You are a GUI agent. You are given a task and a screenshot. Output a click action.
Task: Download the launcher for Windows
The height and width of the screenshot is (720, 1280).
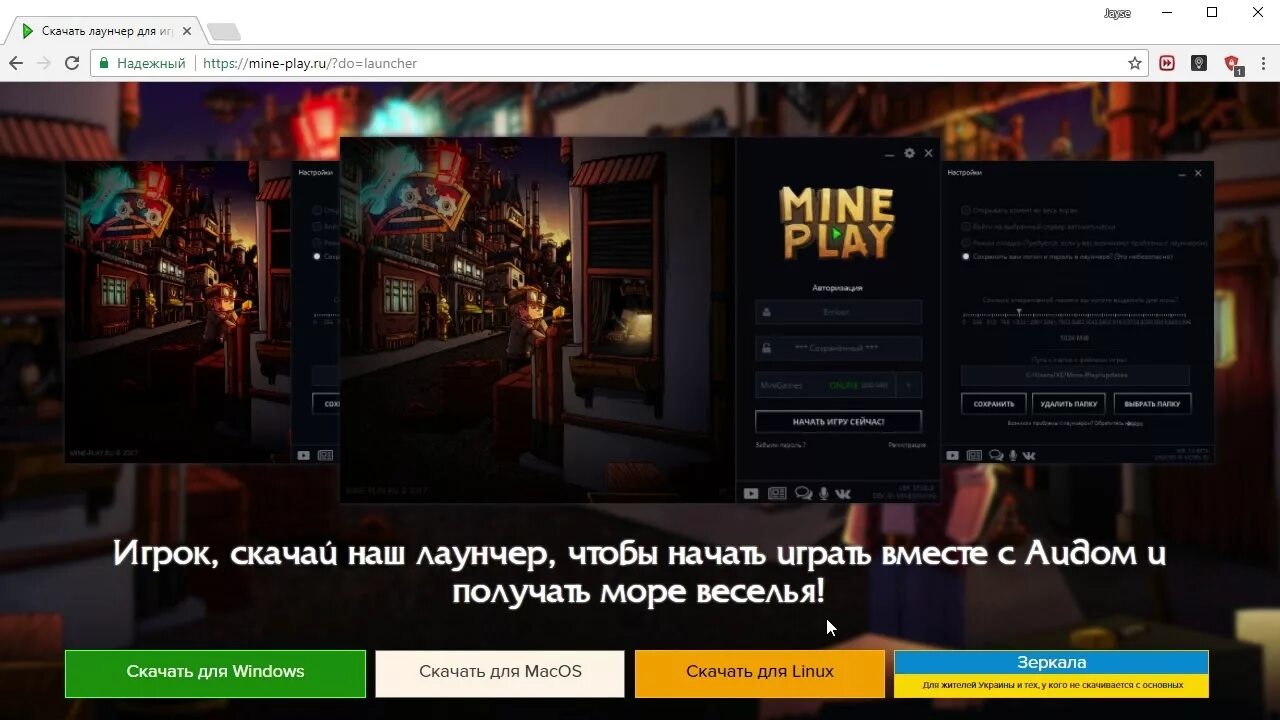pyautogui.click(x=215, y=673)
